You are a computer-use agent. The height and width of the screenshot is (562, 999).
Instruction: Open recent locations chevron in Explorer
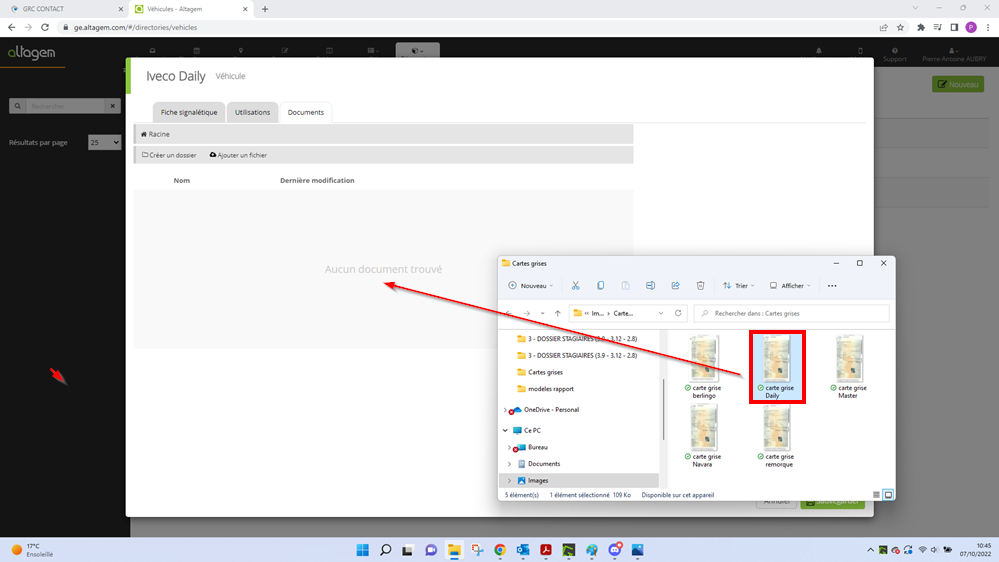pyautogui.click(x=542, y=313)
